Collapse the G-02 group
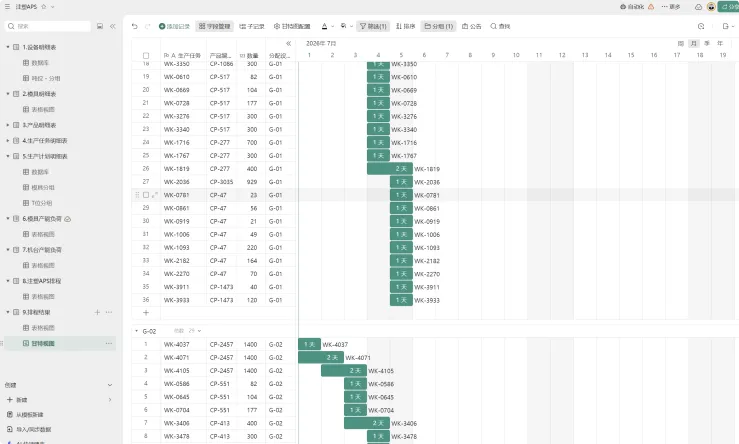 137,331
